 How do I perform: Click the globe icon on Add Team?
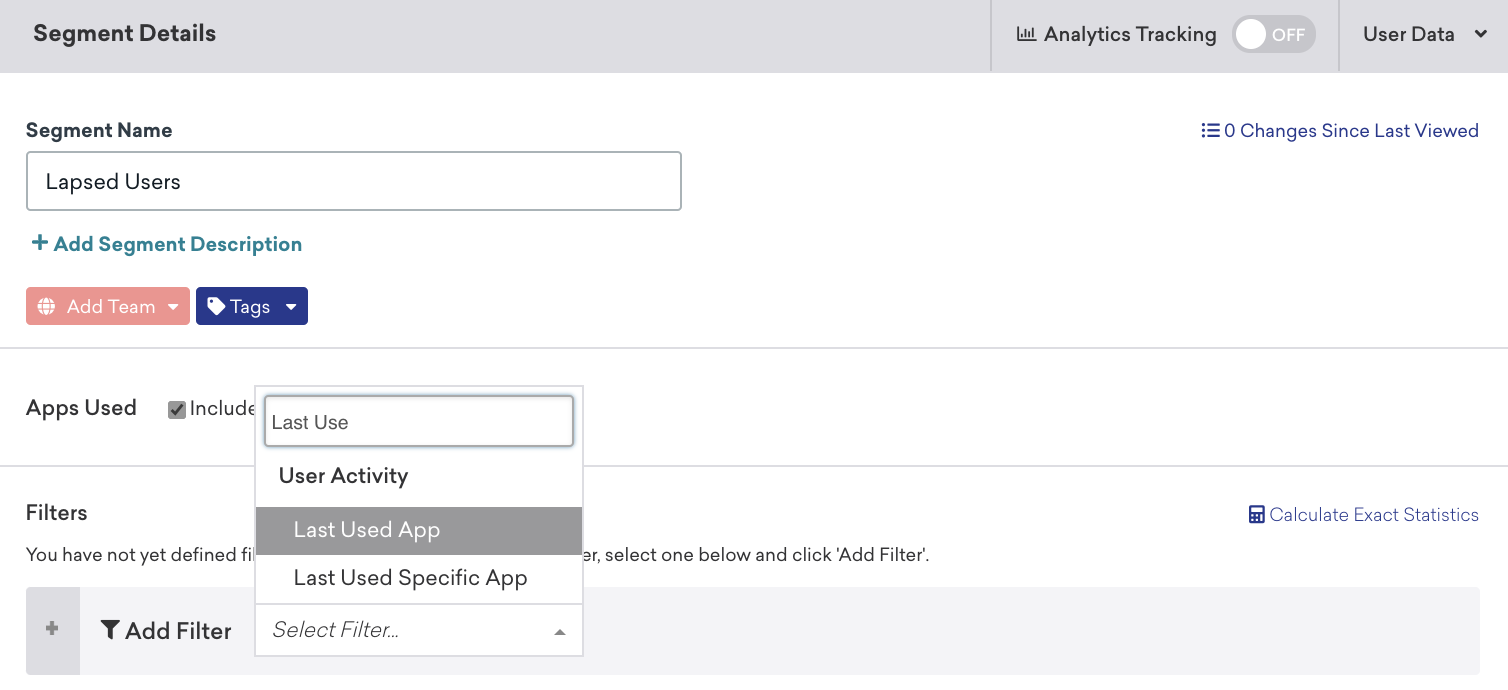[46, 307]
